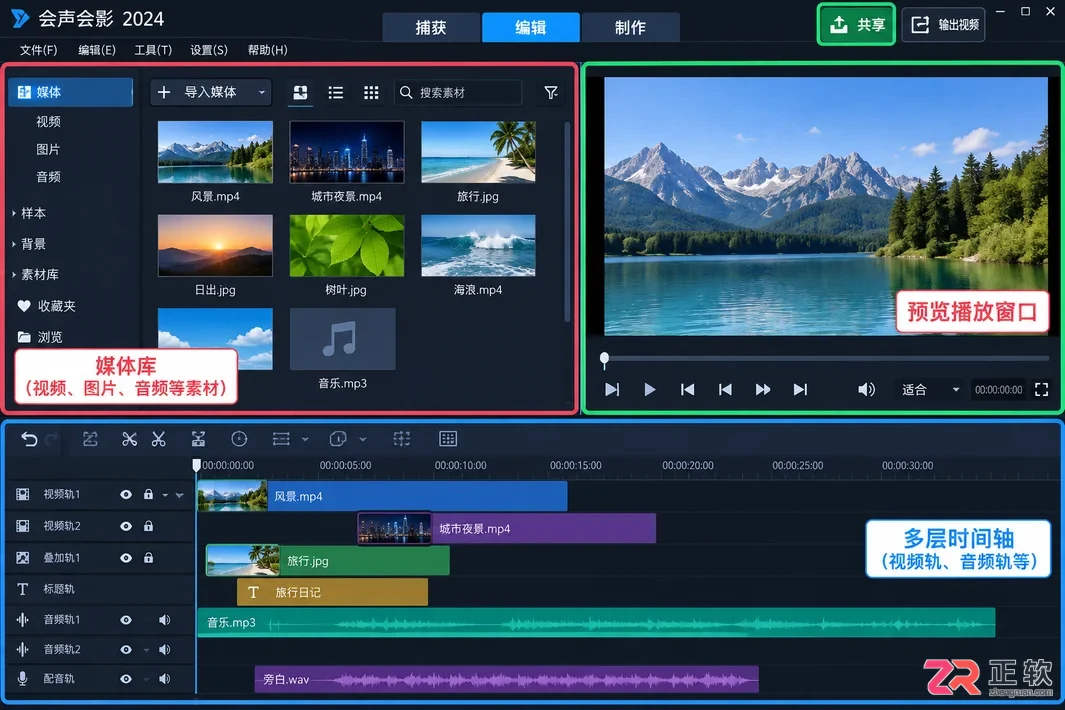This screenshot has height=710, width=1065.
Task: Open the 工具(T) menu
Action: pyautogui.click(x=153, y=50)
